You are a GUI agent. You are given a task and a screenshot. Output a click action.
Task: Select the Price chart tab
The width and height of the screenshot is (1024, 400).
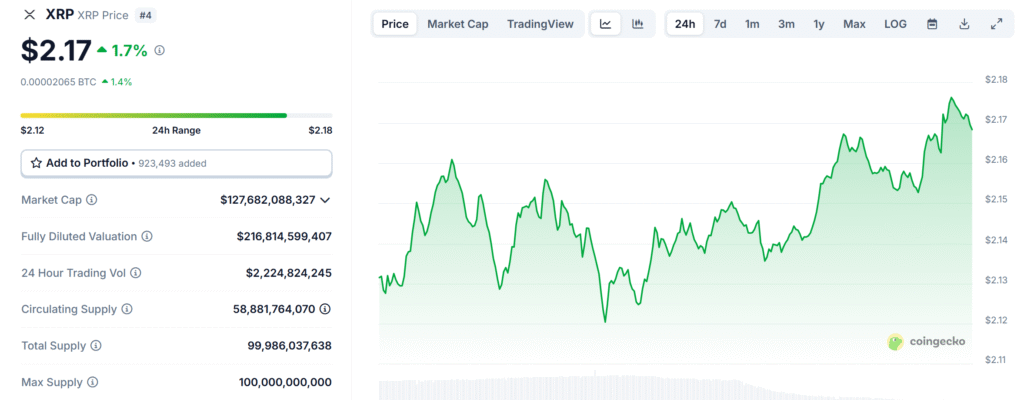pos(395,24)
